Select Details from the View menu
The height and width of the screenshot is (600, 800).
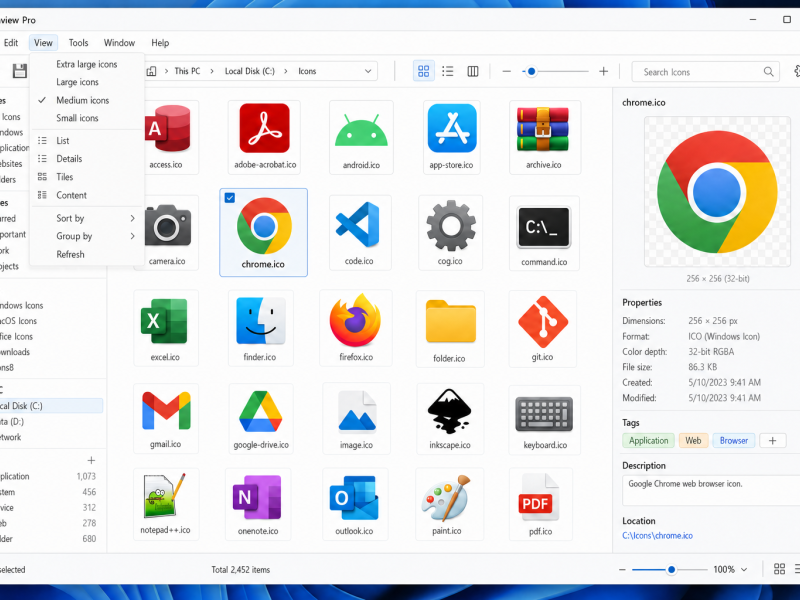click(87, 159)
